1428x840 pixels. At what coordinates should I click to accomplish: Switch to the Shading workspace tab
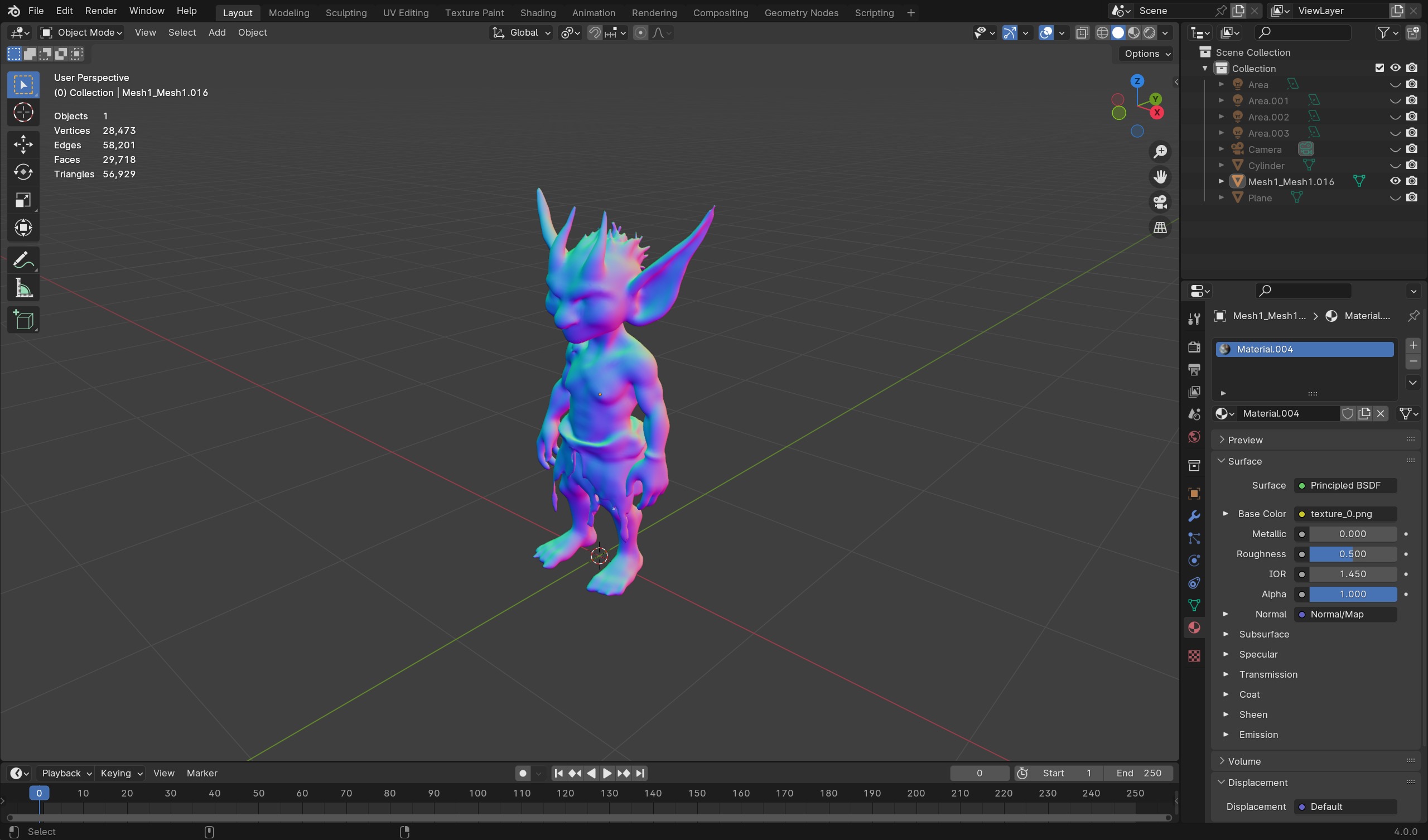point(538,12)
